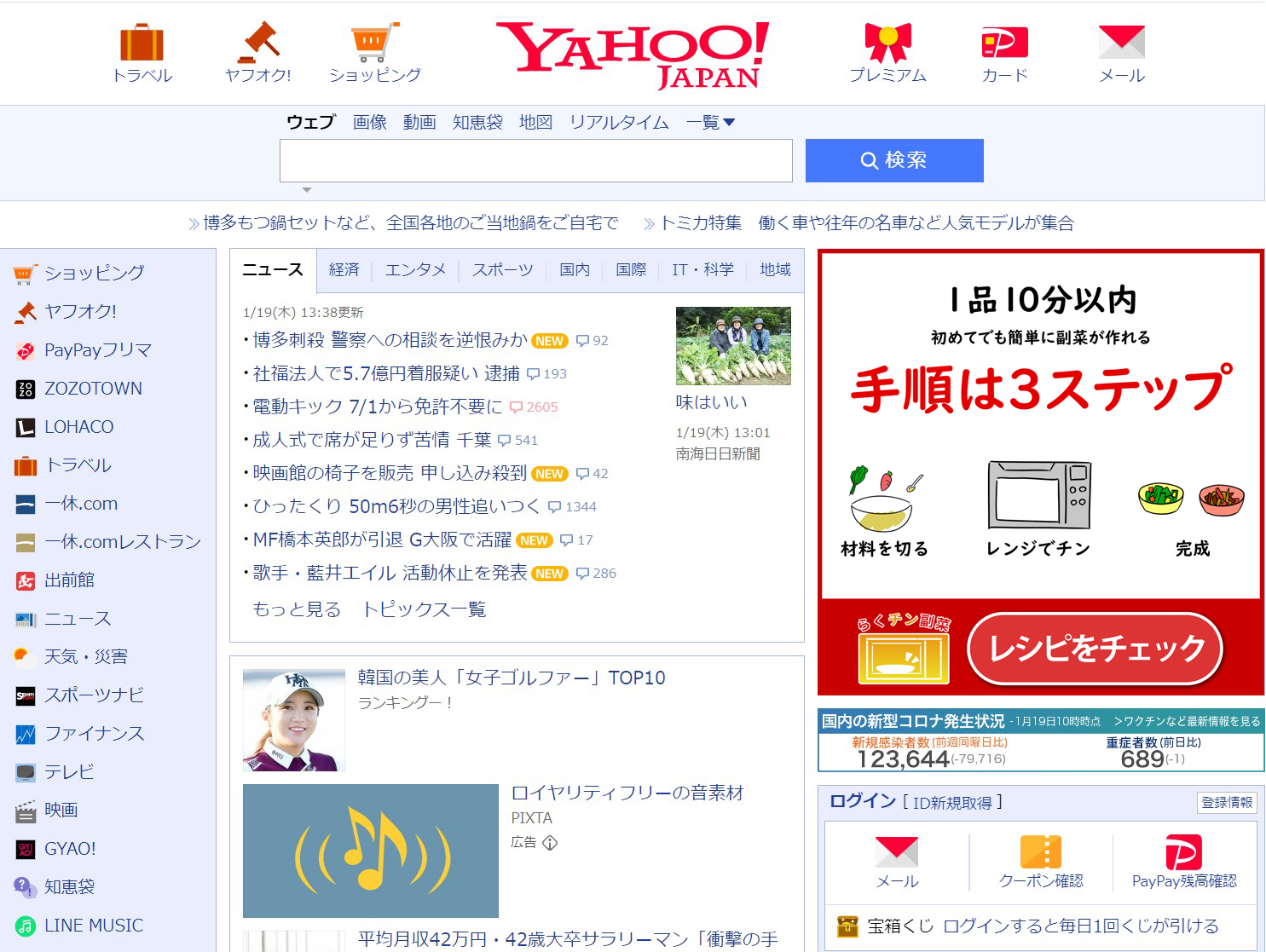Open 一休.comレストラン icon in sidebar
Image resolution: width=1266 pixels, height=952 pixels.
click(x=26, y=542)
